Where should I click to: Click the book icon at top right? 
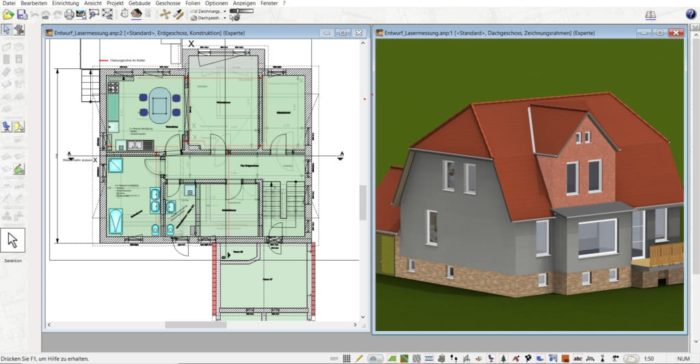(650, 15)
